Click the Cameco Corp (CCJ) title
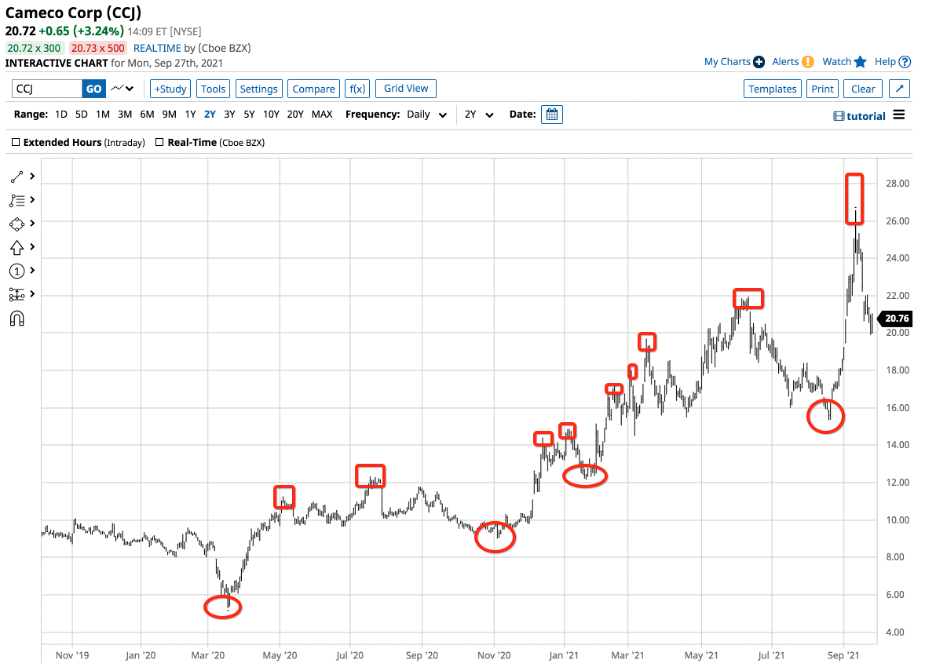The width and height of the screenshot is (936, 668). point(73,13)
